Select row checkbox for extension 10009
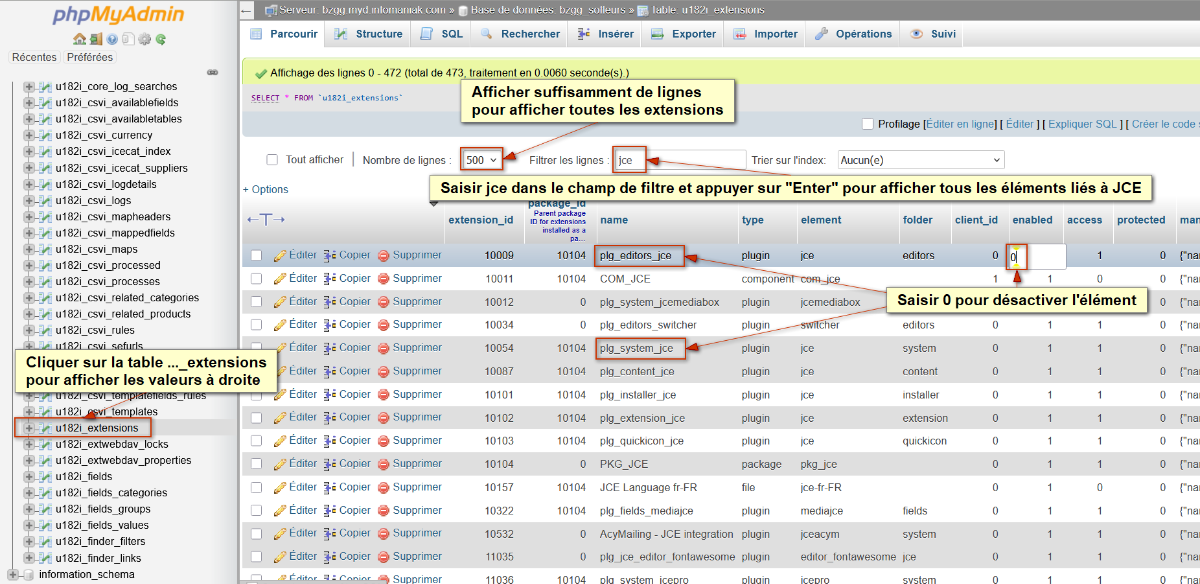The width and height of the screenshot is (1200, 584). coord(257,256)
